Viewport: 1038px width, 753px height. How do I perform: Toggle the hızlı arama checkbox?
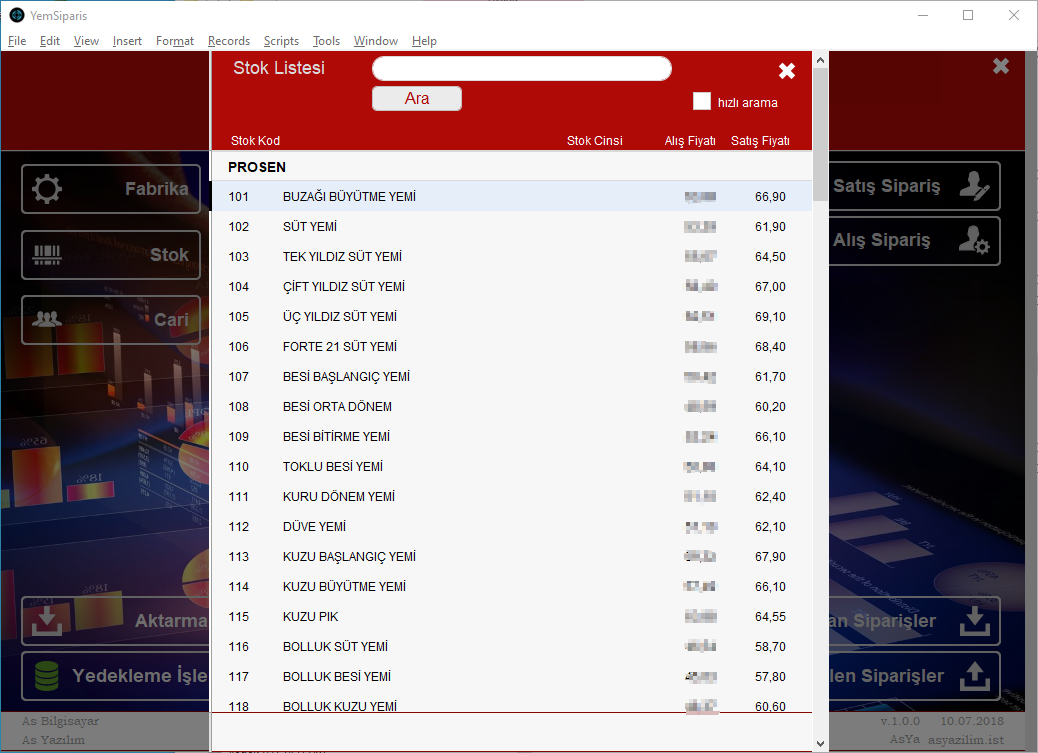click(702, 101)
